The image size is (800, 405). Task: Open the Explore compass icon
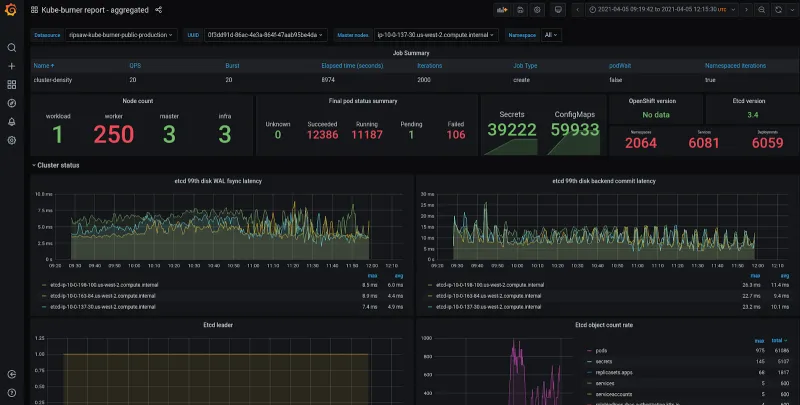pyautogui.click(x=12, y=103)
